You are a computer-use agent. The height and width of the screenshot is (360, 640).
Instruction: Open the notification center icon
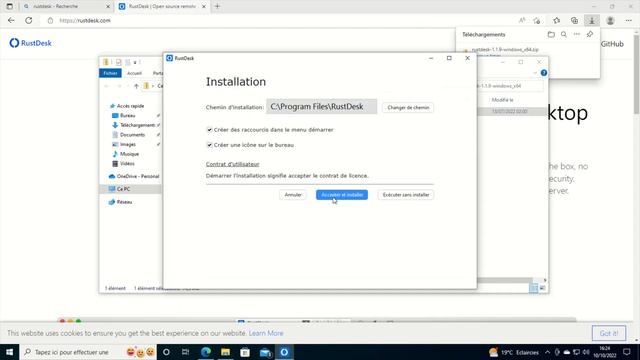click(627, 352)
